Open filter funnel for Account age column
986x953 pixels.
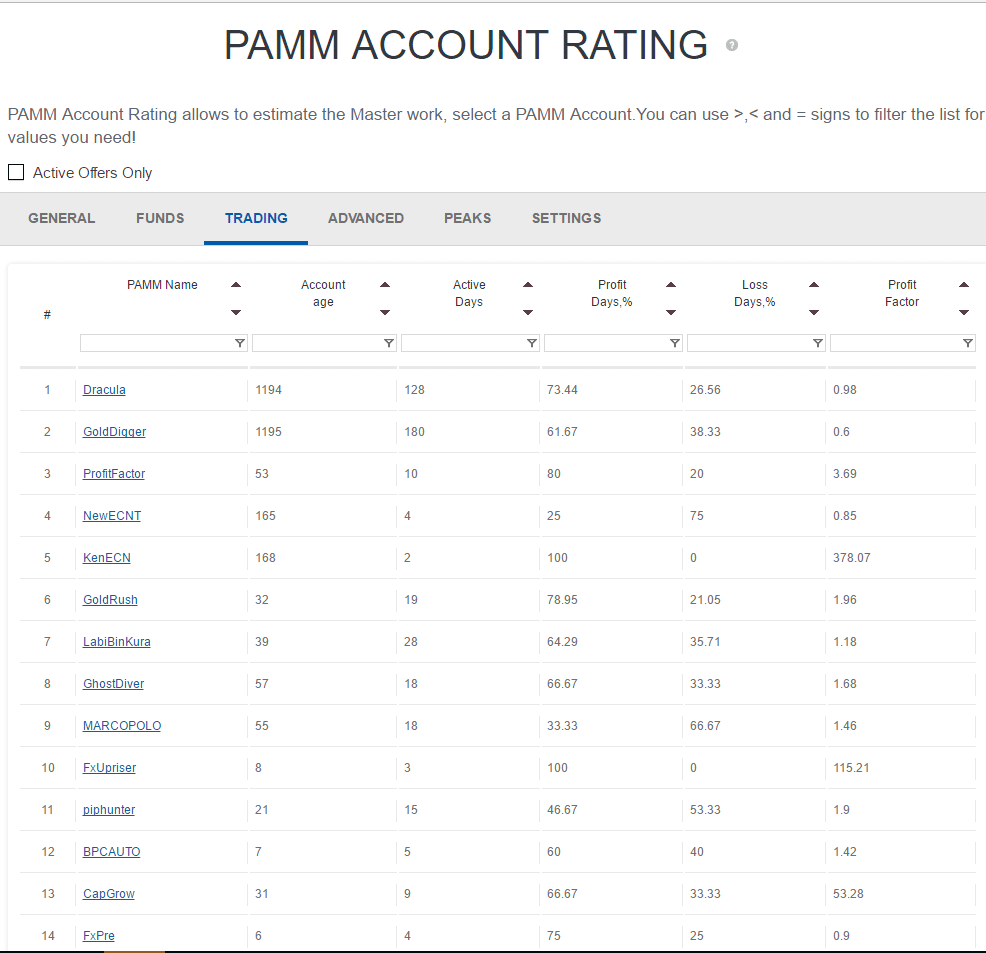tap(389, 343)
